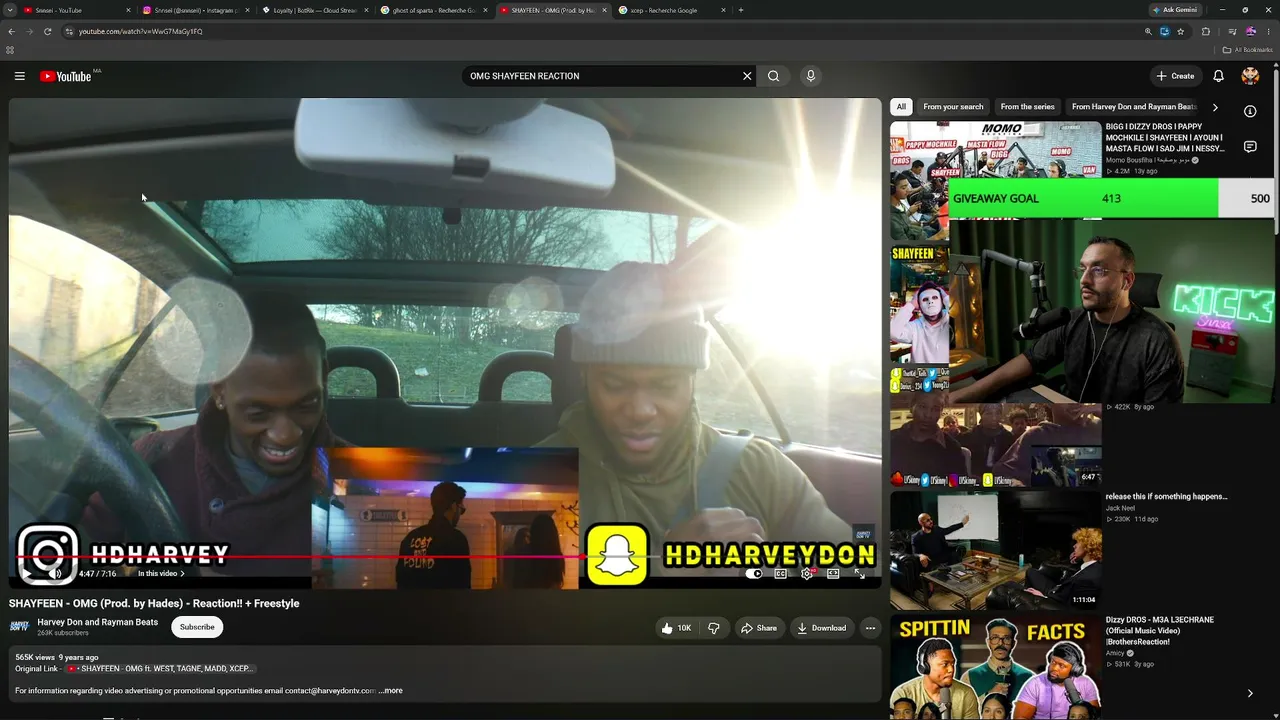Open a new browser tab
Image resolution: width=1280 pixels, height=720 pixels.
click(741, 10)
